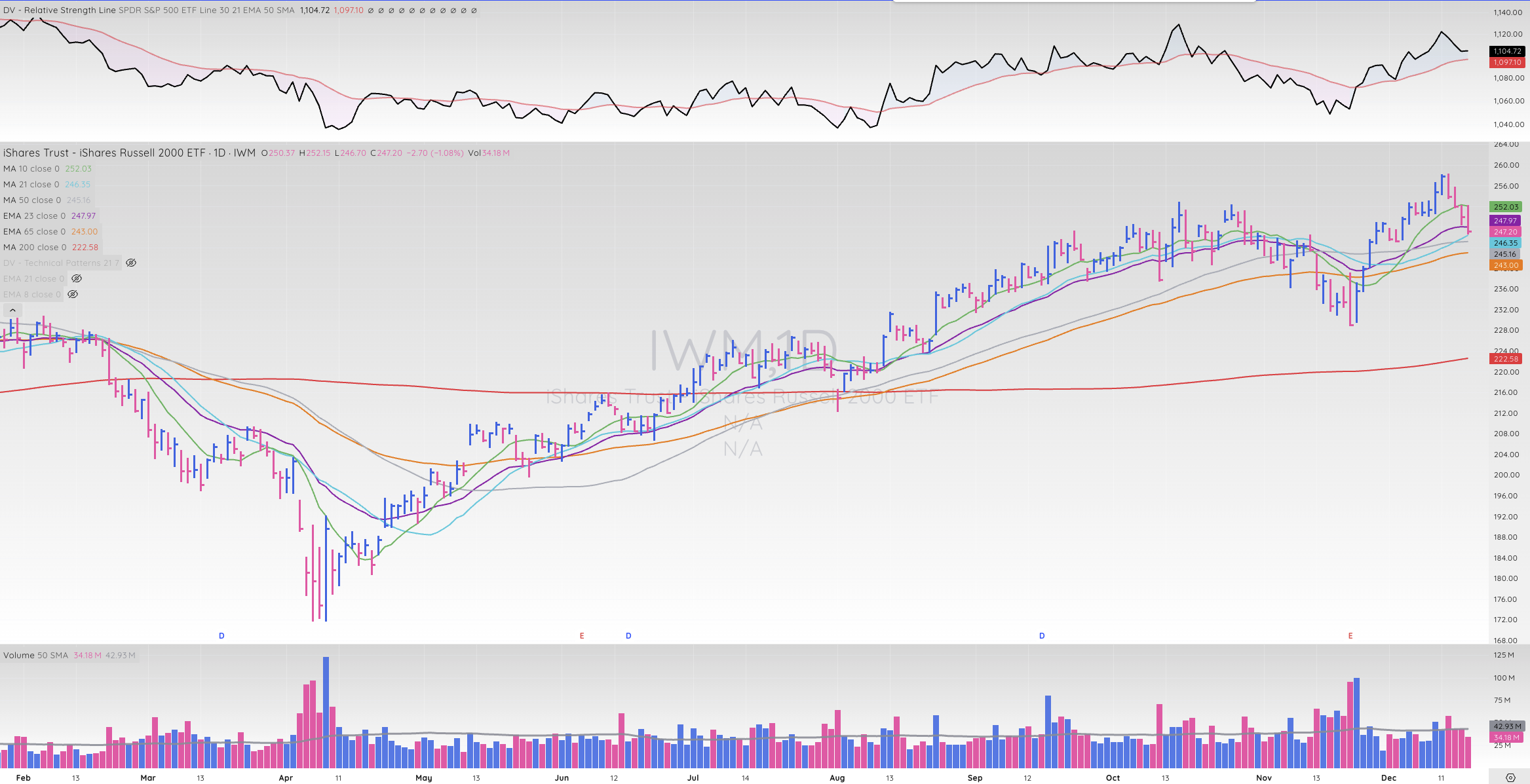Image resolution: width=1530 pixels, height=784 pixels.
Task: Open chart settings gear icon
Action: [1510, 777]
